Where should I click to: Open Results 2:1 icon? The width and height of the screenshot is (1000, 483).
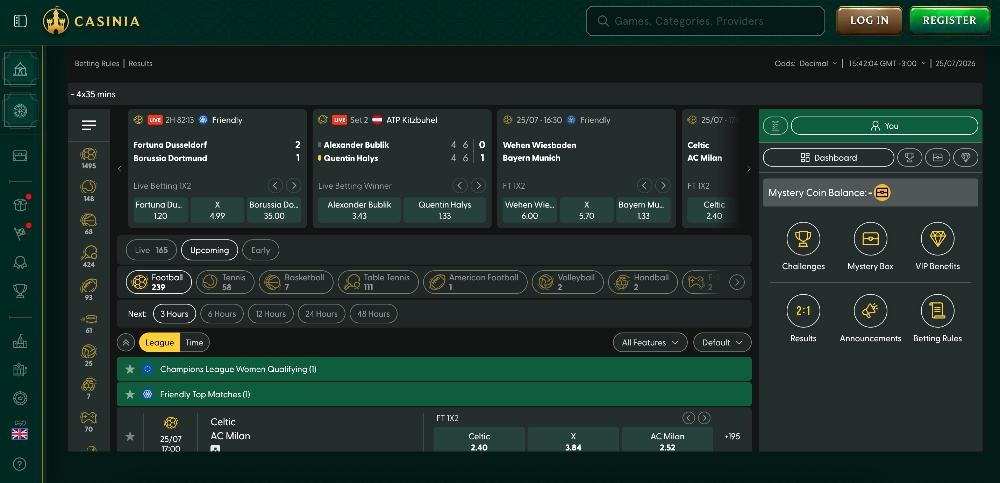[x=803, y=311]
